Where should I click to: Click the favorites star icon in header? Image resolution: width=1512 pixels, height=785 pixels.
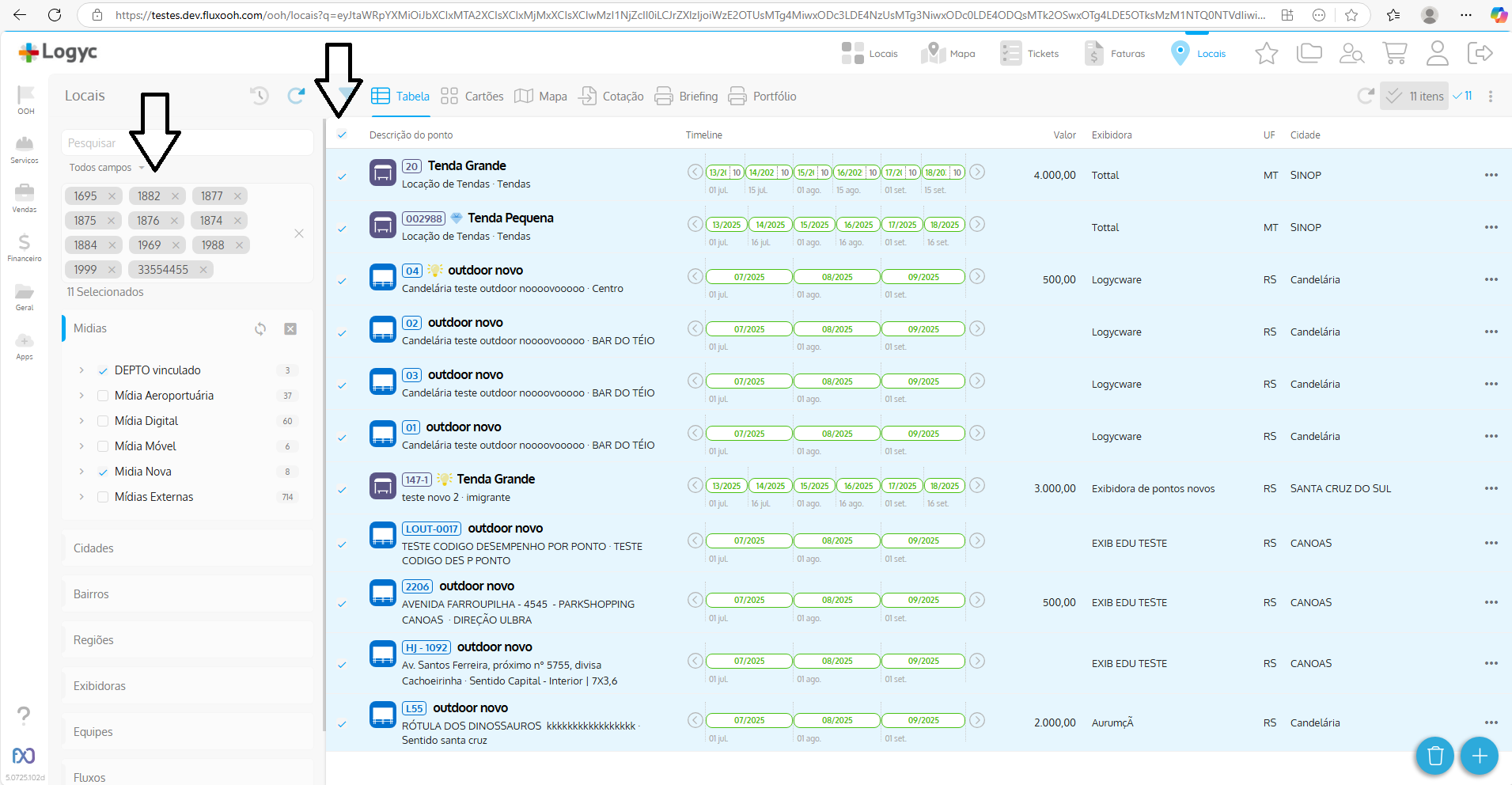click(1266, 54)
